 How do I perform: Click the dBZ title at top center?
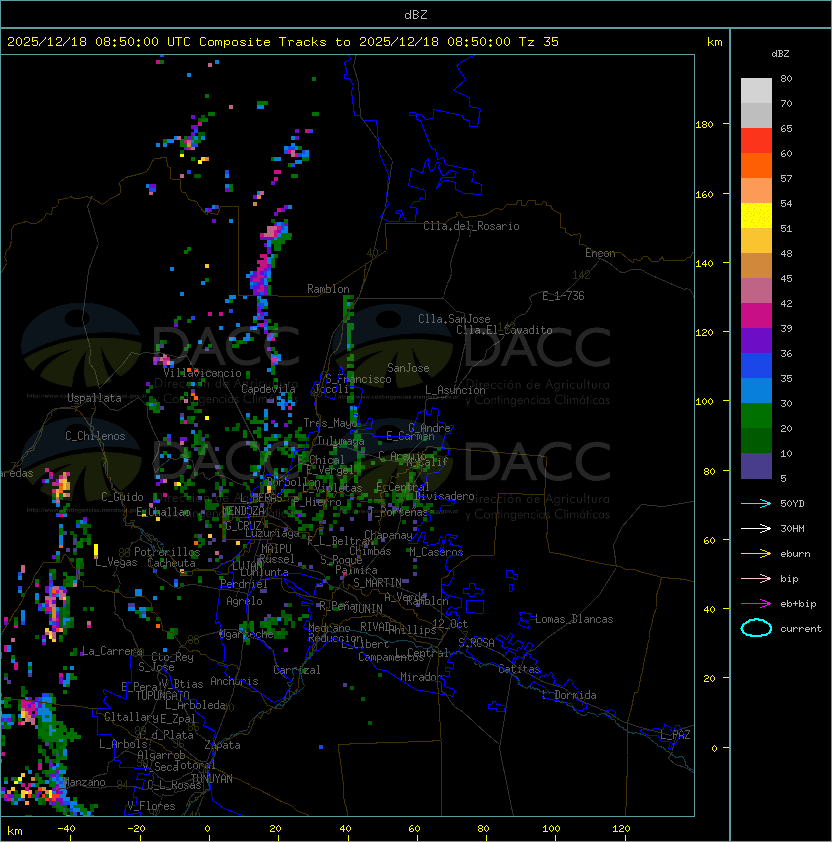(416, 15)
